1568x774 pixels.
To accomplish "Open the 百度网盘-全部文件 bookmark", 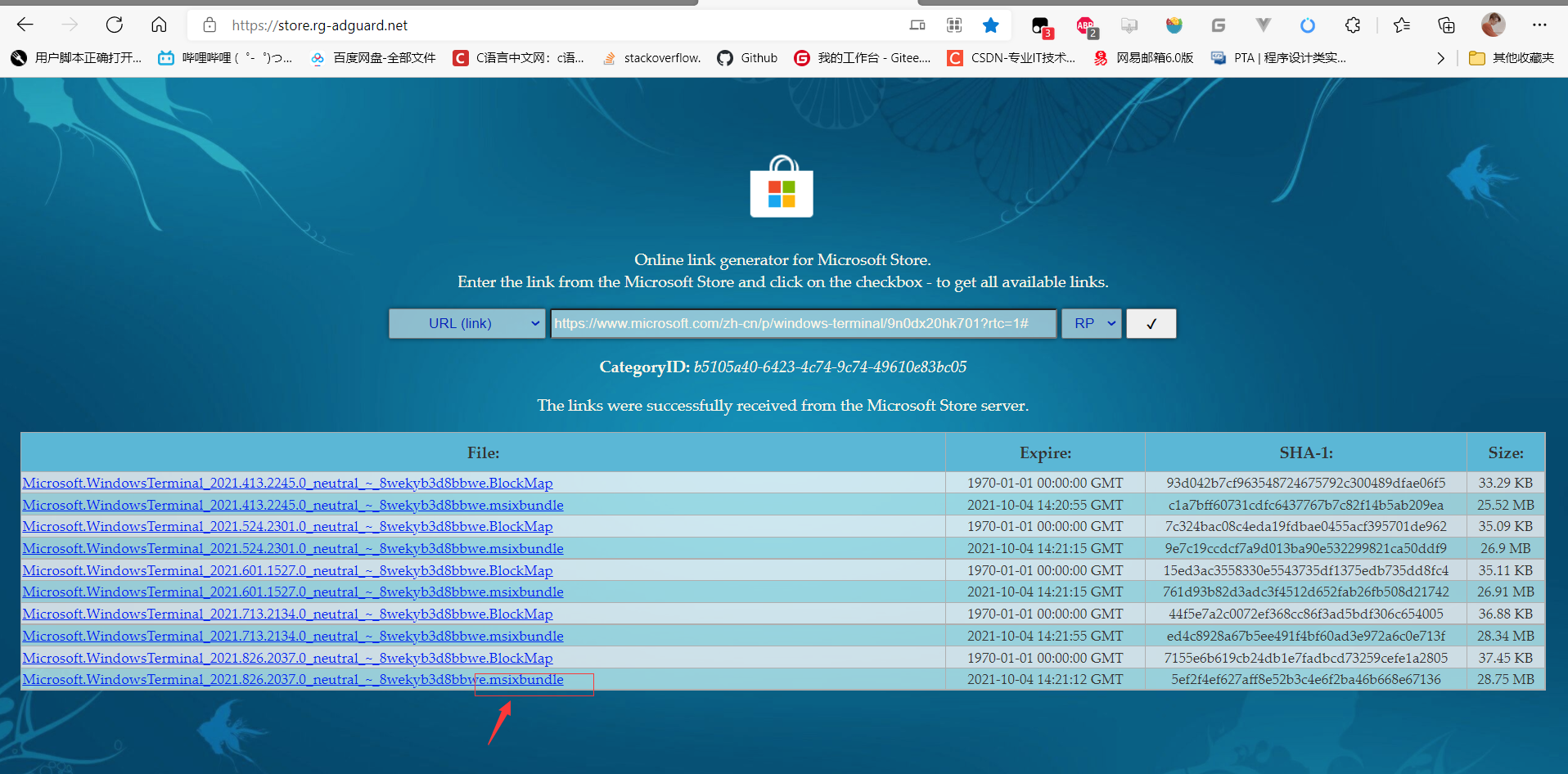I will point(373,58).
